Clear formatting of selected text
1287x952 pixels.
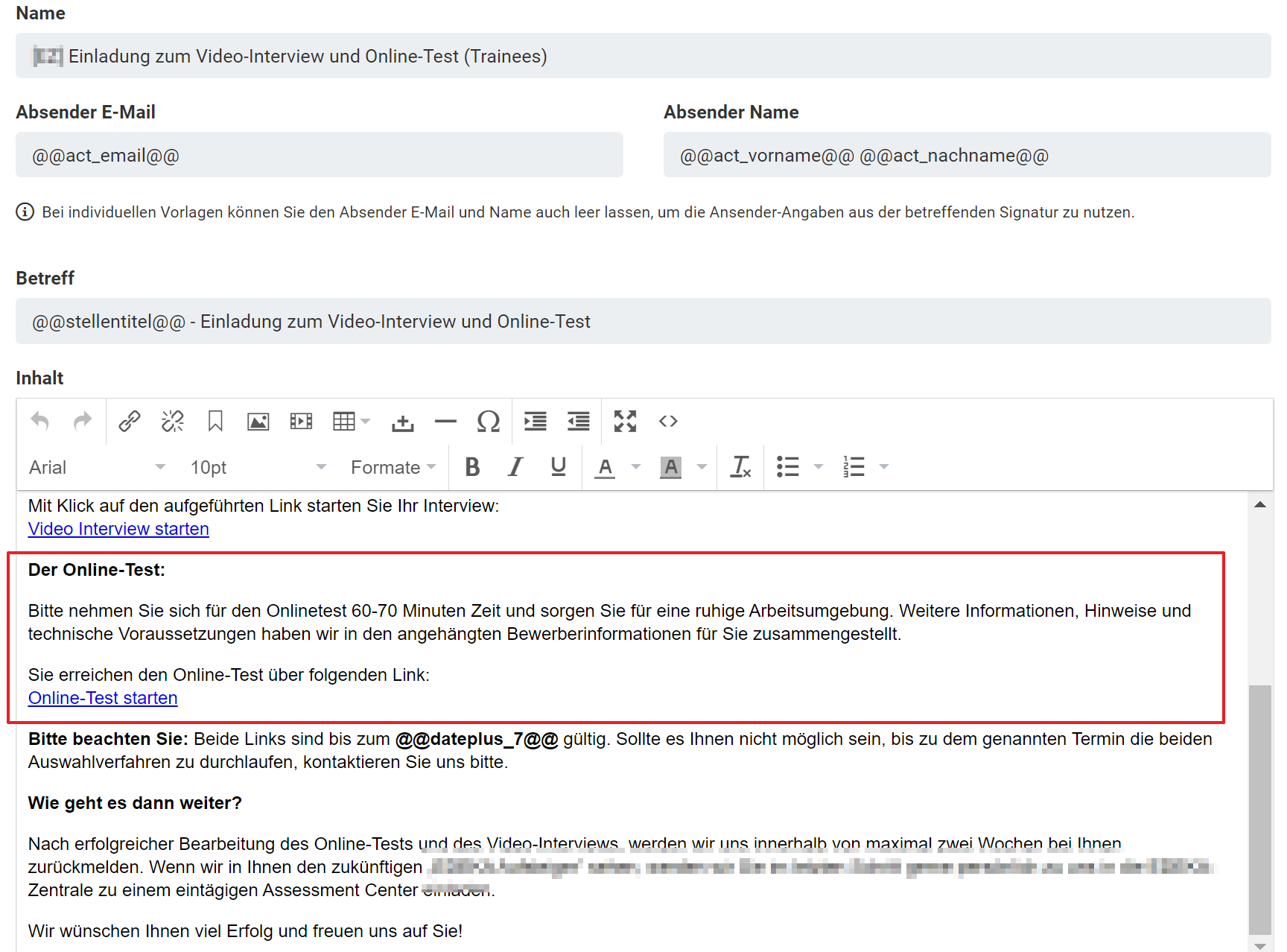741,467
